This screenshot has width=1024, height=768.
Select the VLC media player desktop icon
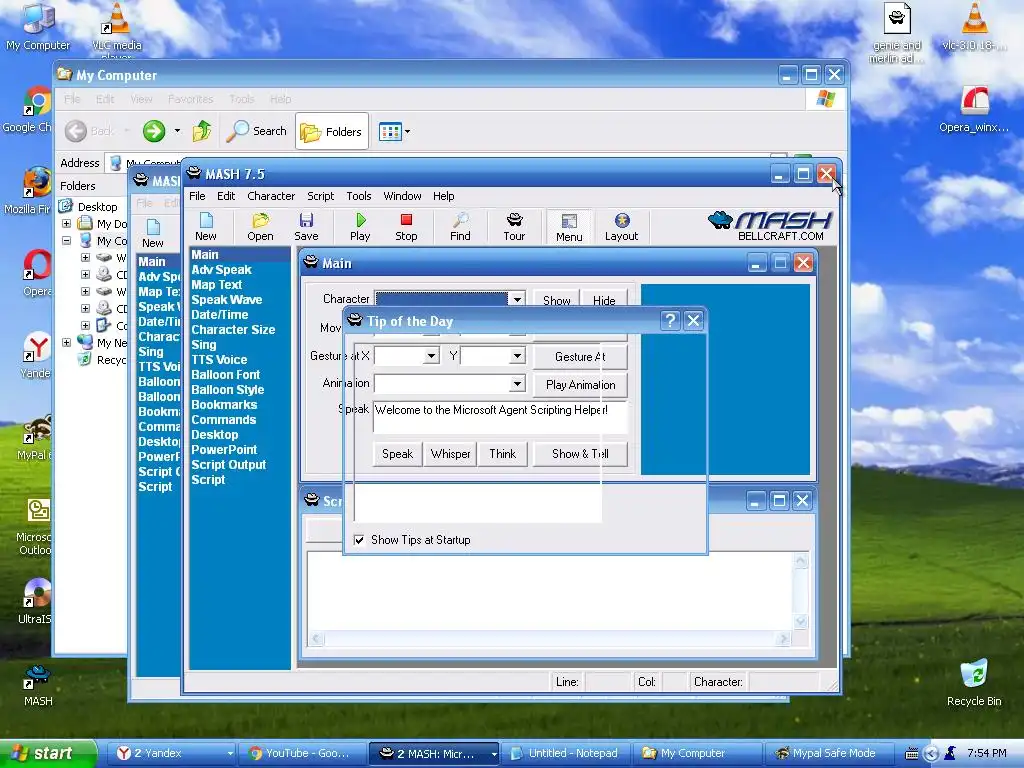(x=117, y=29)
